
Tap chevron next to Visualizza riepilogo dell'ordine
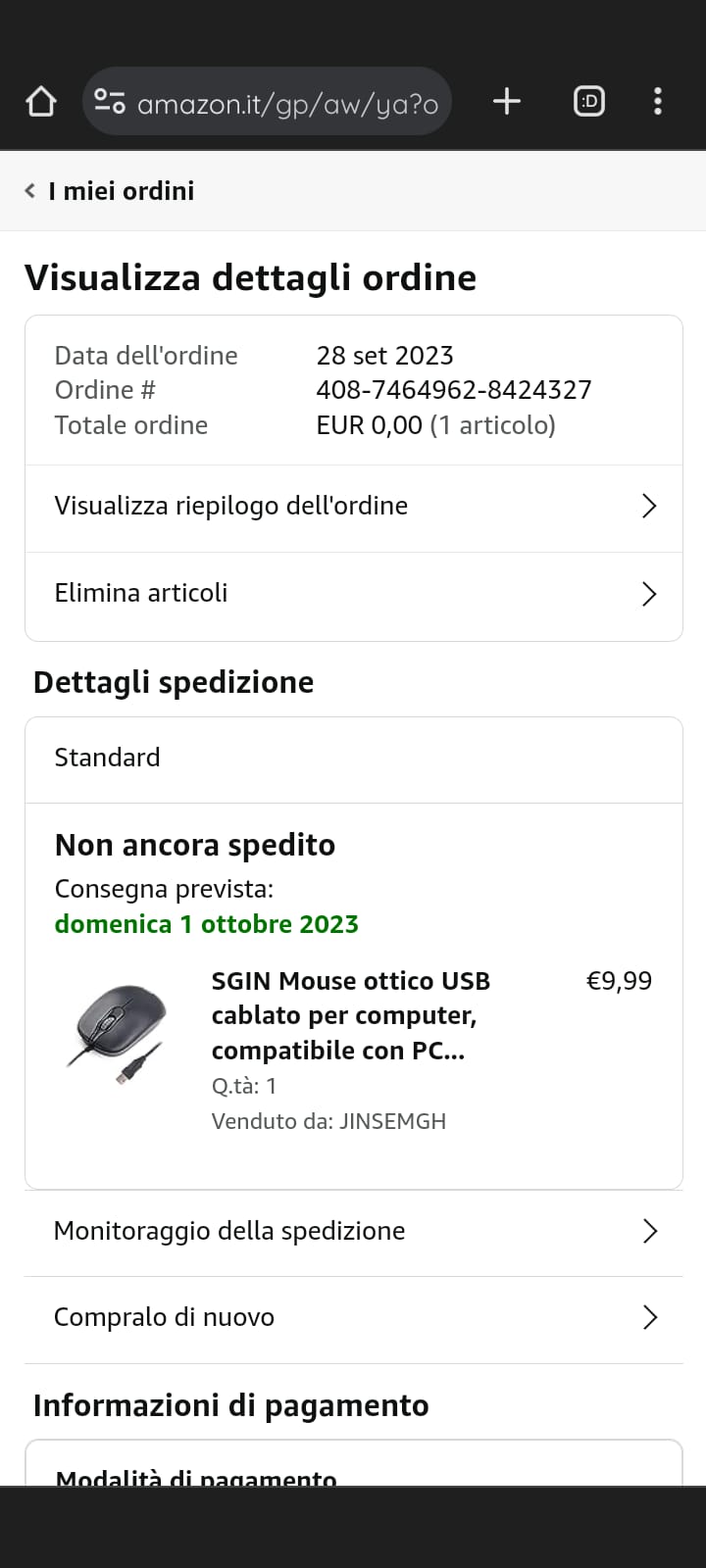point(648,506)
